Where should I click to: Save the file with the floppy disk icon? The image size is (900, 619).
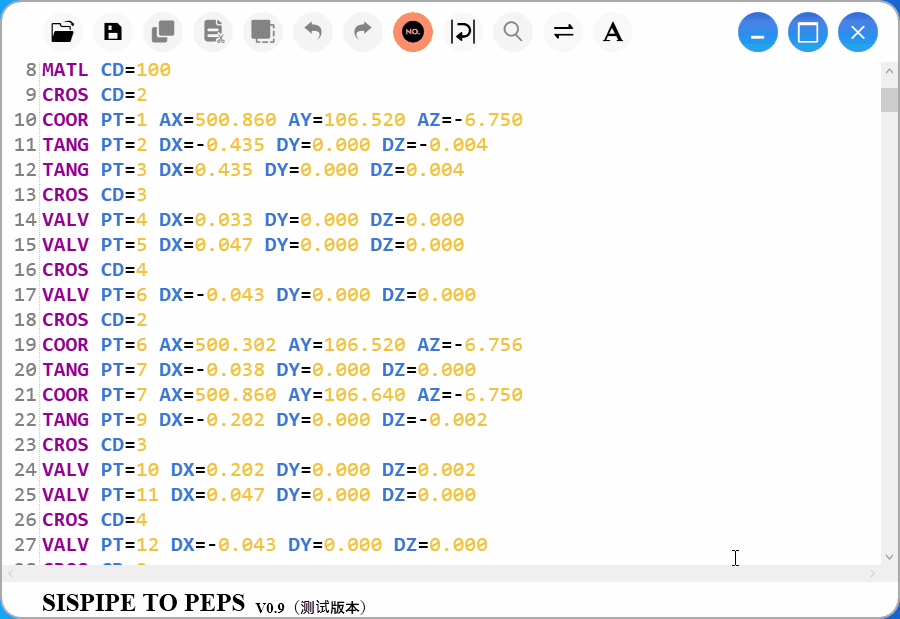click(112, 32)
